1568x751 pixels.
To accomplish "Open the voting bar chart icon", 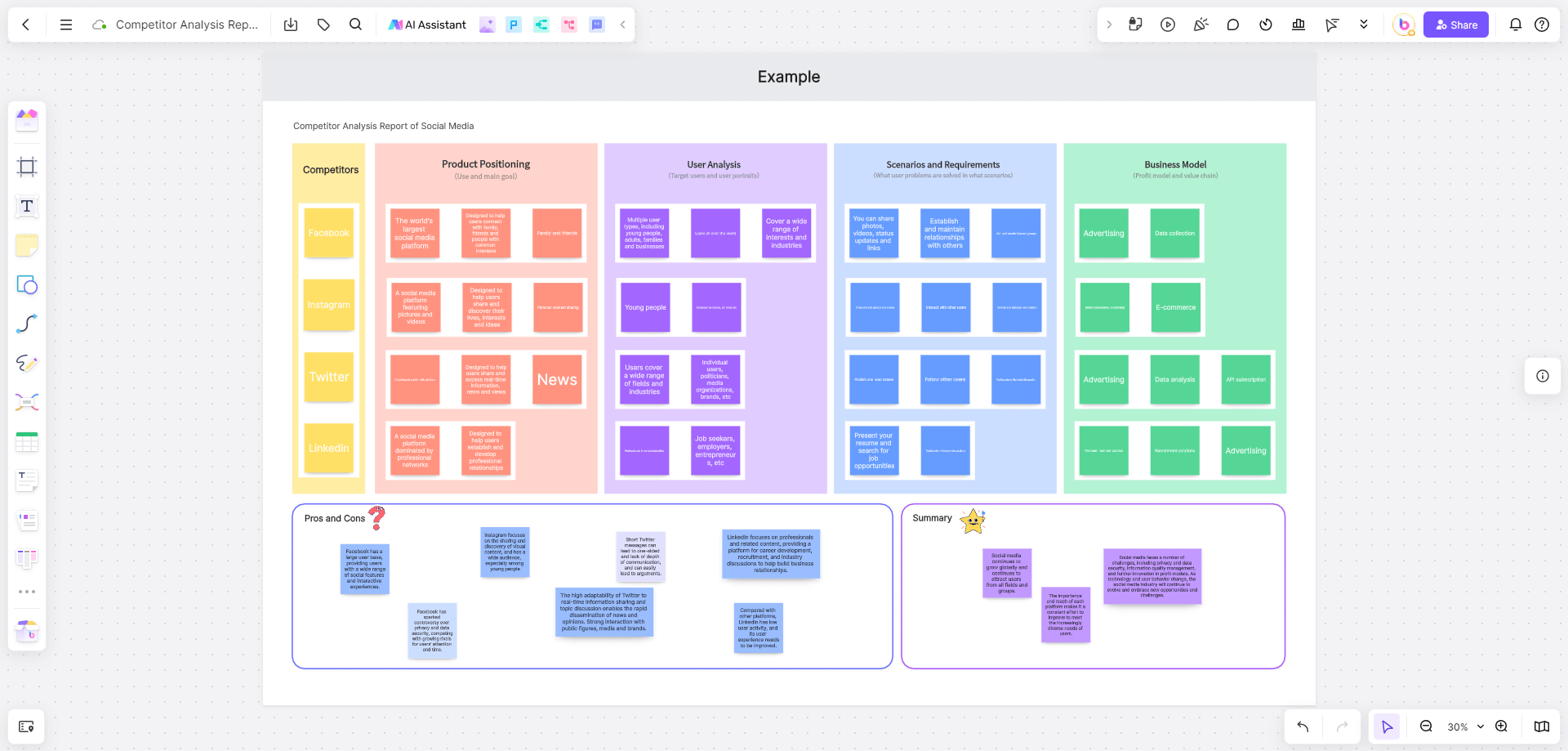I will click(x=1298, y=25).
